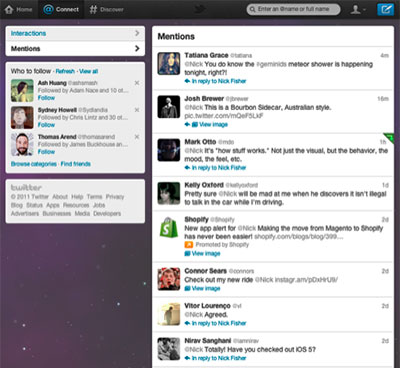Viewport: 400px width, 368px height.
Task: Follow Thomas Arend
Action: 46,152
